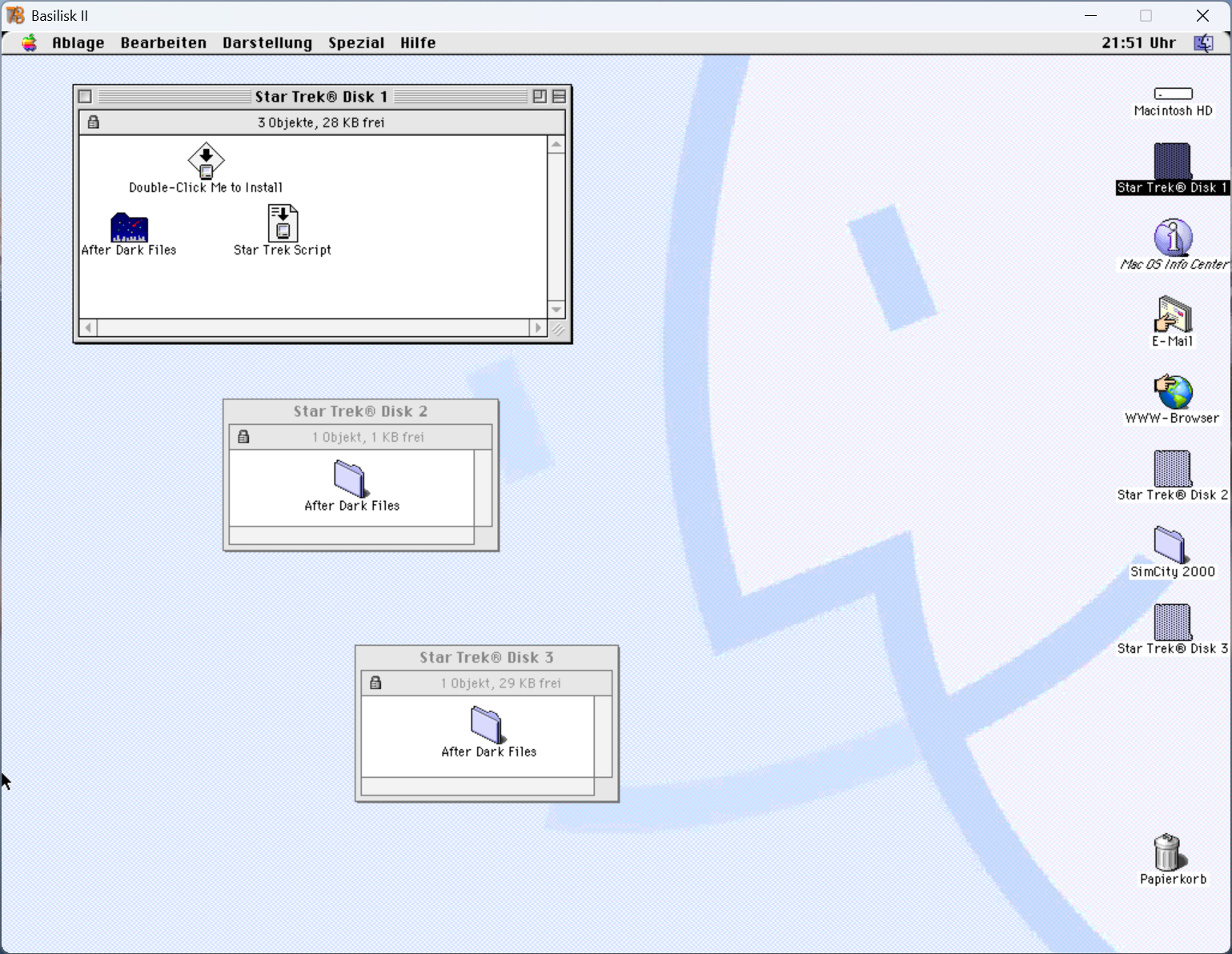1232x954 pixels.
Task: Click the zoom box of Disk 1 window
Action: [x=540, y=97]
